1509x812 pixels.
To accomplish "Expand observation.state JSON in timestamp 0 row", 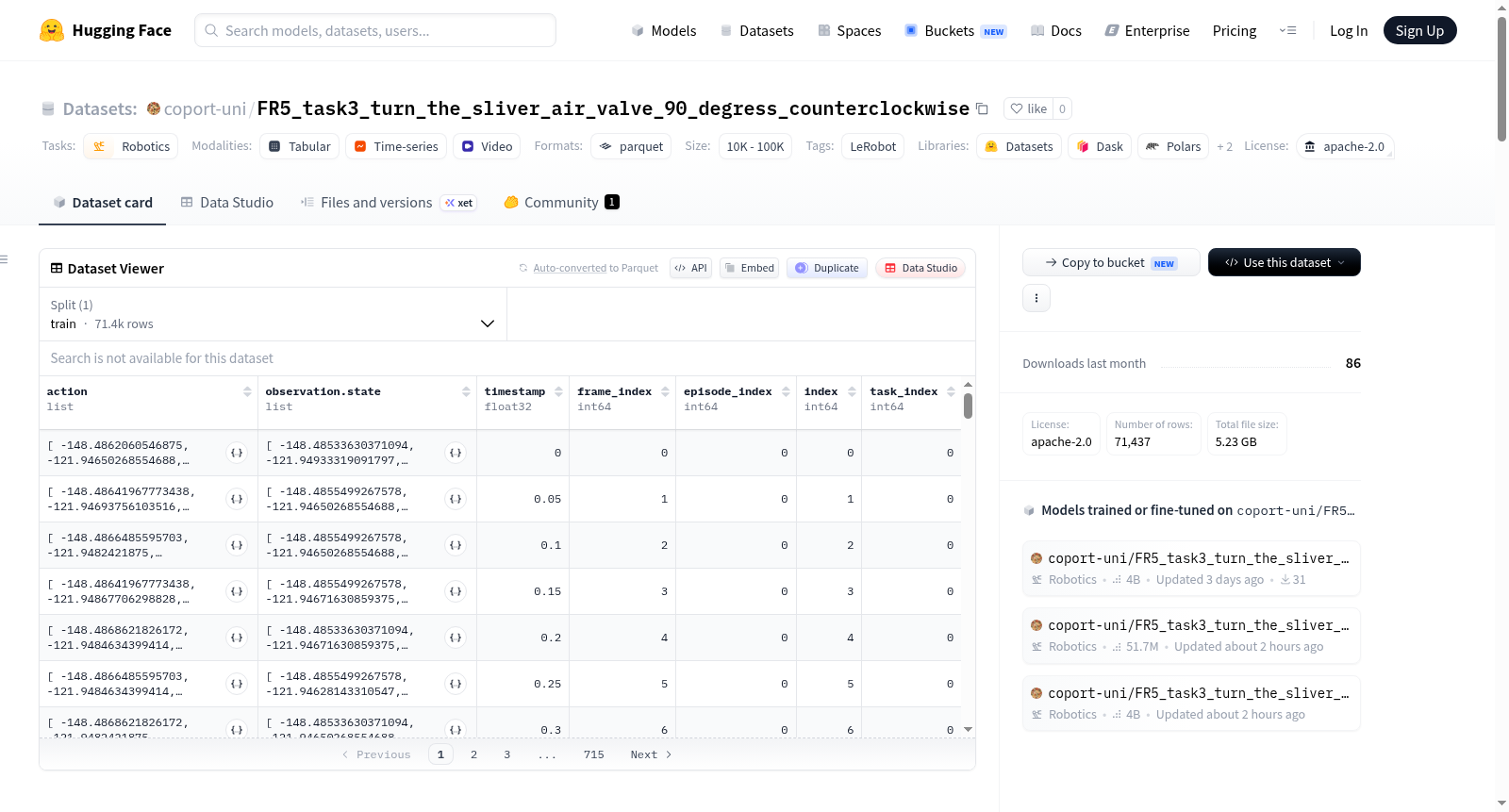I will click(x=456, y=453).
